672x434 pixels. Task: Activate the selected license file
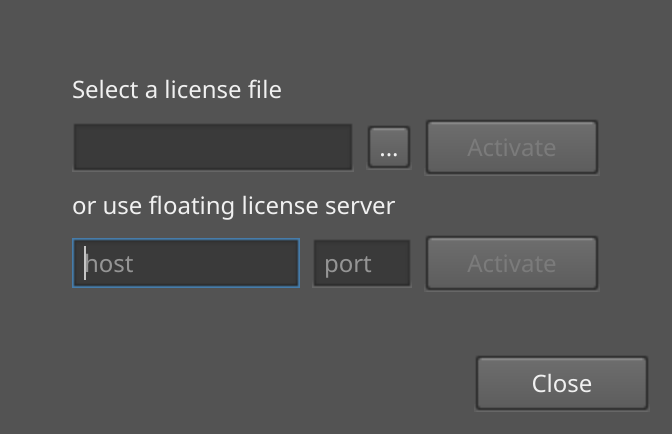coord(511,147)
